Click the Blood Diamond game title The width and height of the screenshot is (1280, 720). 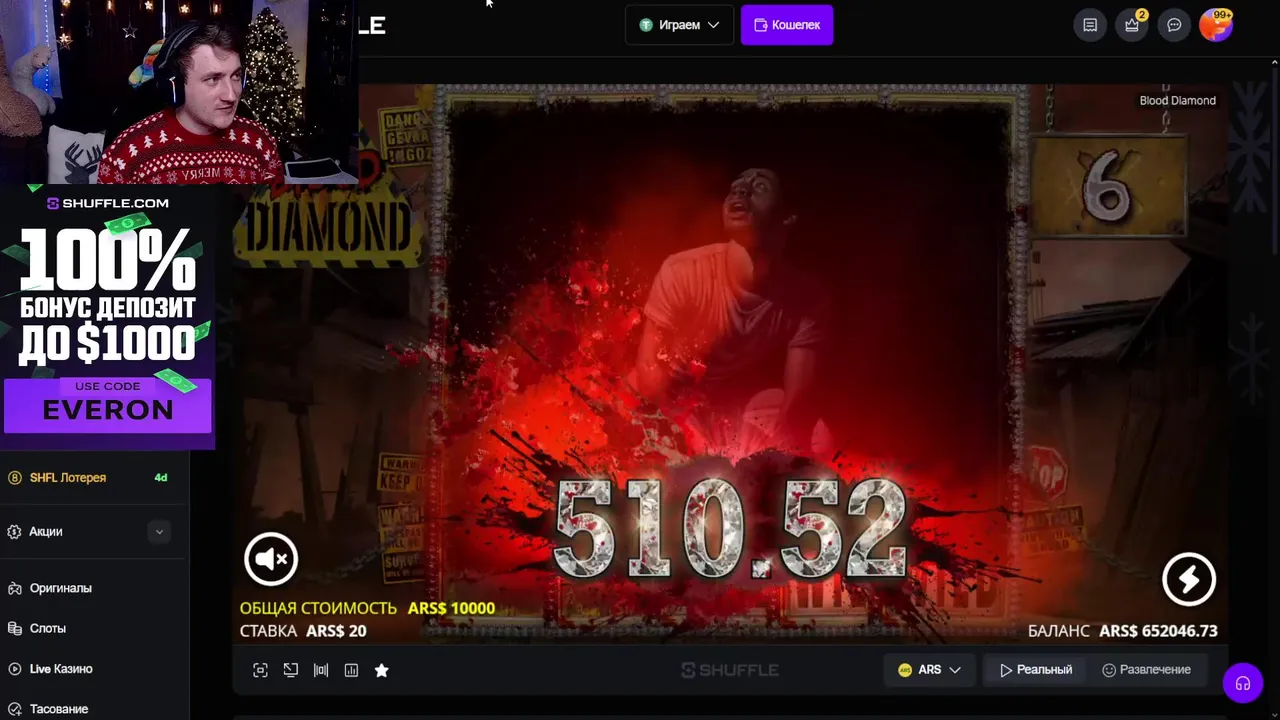pos(1177,100)
